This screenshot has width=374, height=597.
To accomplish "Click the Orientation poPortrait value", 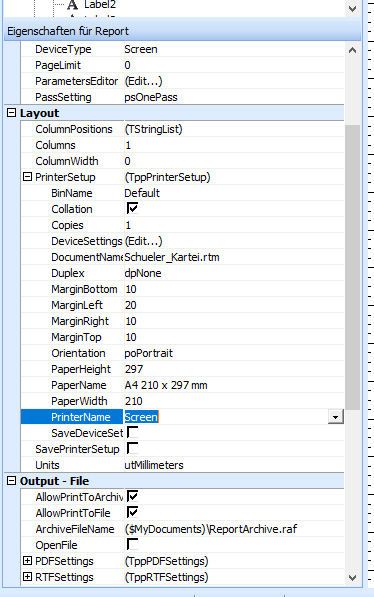I will [149, 353].
